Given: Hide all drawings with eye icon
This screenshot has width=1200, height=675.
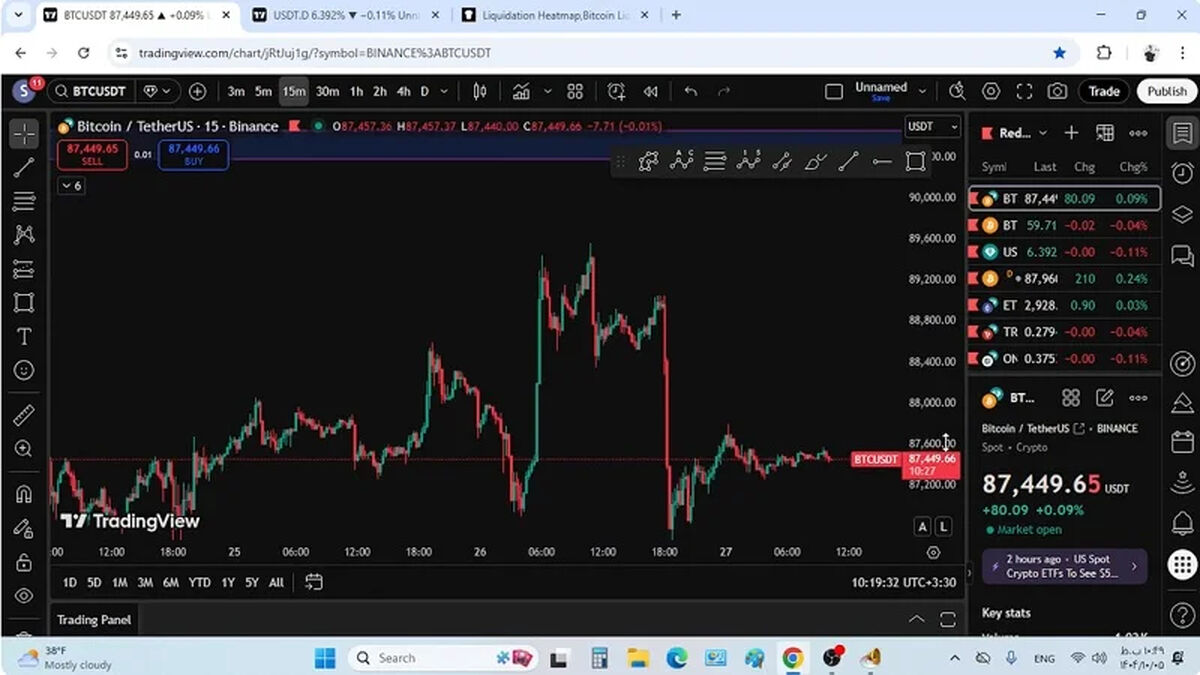Looking at the screenshot, I should [x=24, y=597].
